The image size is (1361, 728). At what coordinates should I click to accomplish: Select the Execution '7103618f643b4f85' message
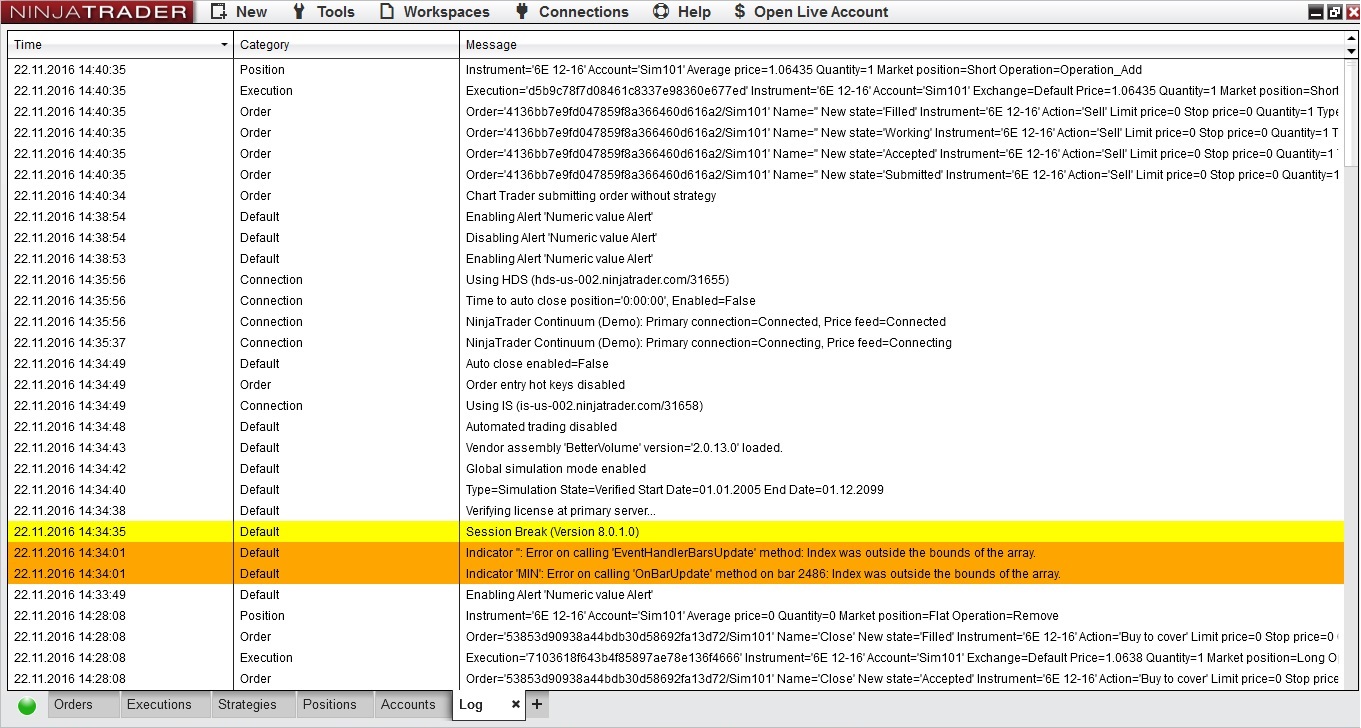click(902, 658)
